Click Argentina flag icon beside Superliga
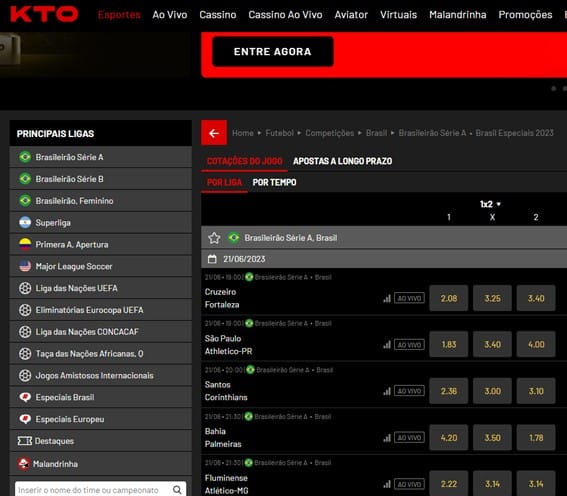The height and width of the screenshot is (496, 567). tap(25, 222)
